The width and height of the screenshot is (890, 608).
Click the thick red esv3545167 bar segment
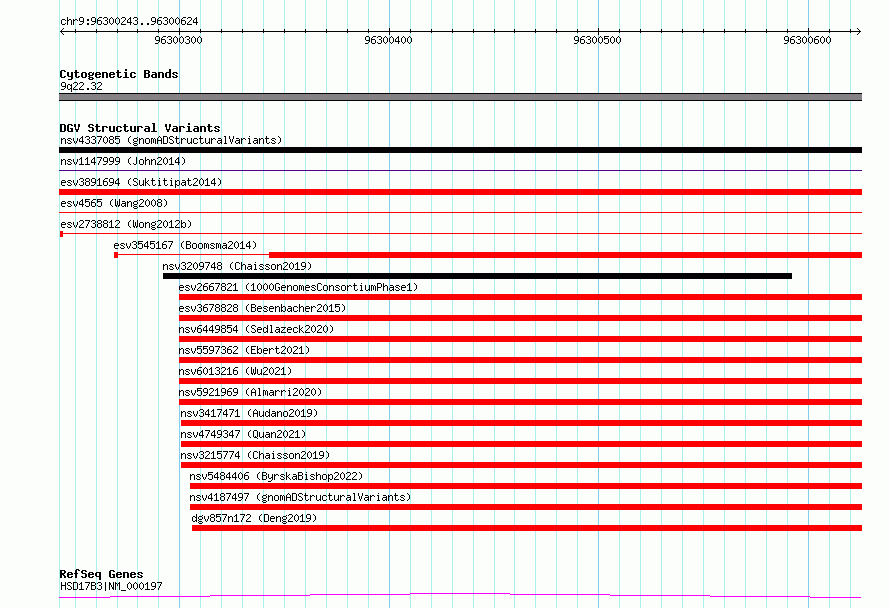565,255
